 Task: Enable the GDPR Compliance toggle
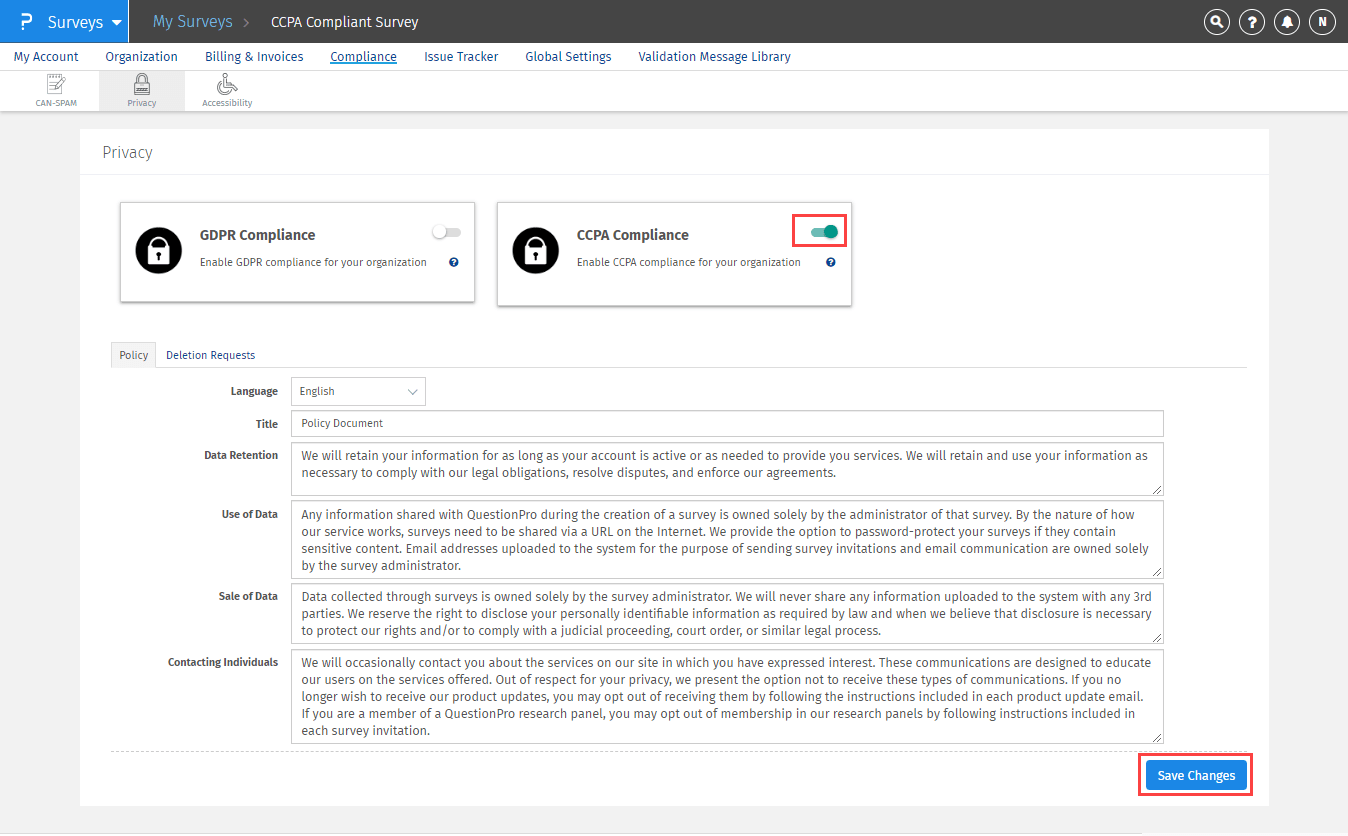(x=446, y=232)
